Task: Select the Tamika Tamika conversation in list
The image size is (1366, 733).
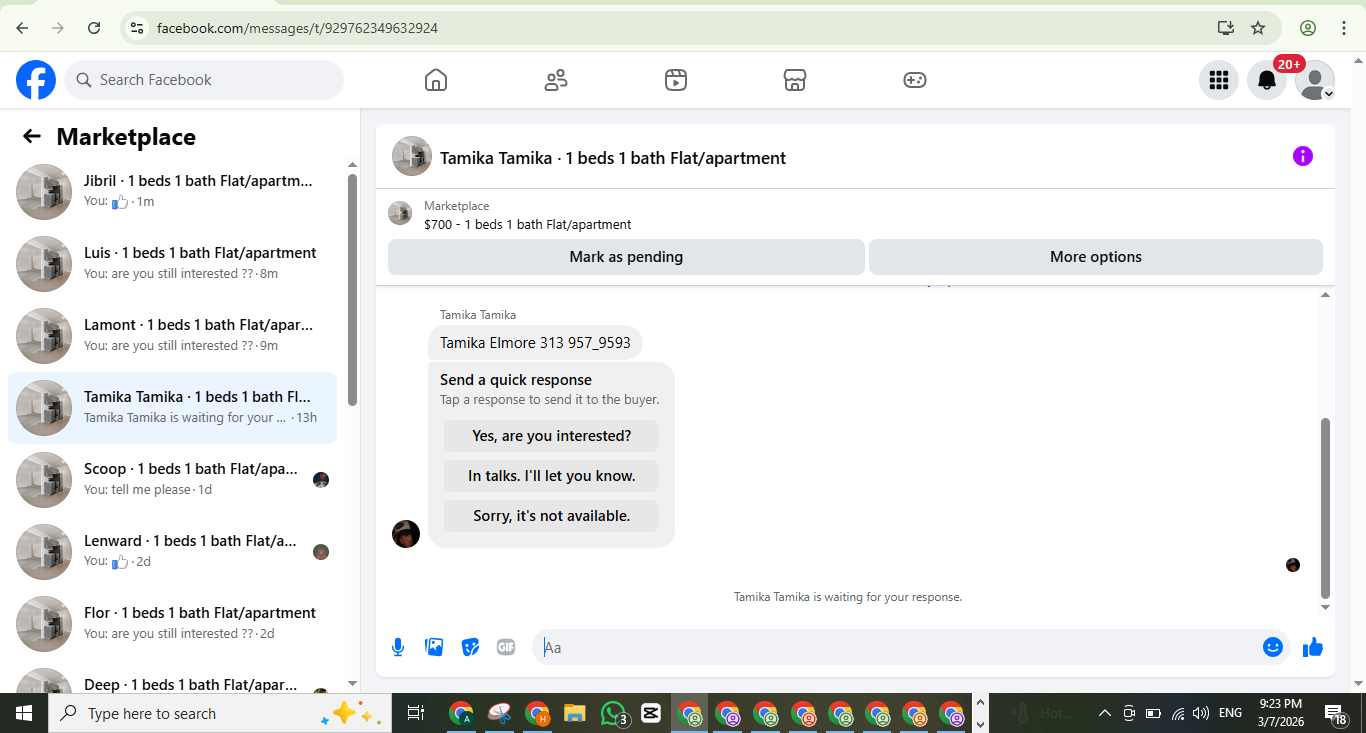Action: tap(172, 407)
